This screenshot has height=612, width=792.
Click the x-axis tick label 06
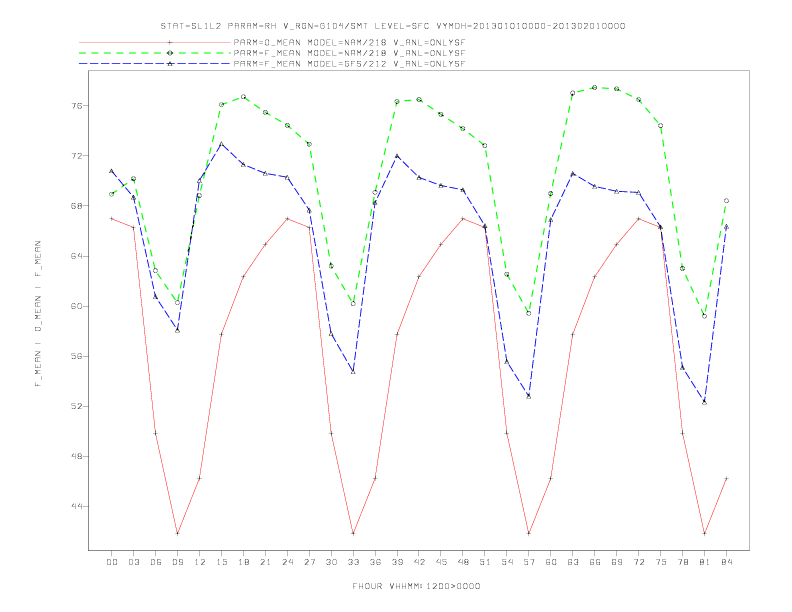pyautogui.click(x=156, y=562)
